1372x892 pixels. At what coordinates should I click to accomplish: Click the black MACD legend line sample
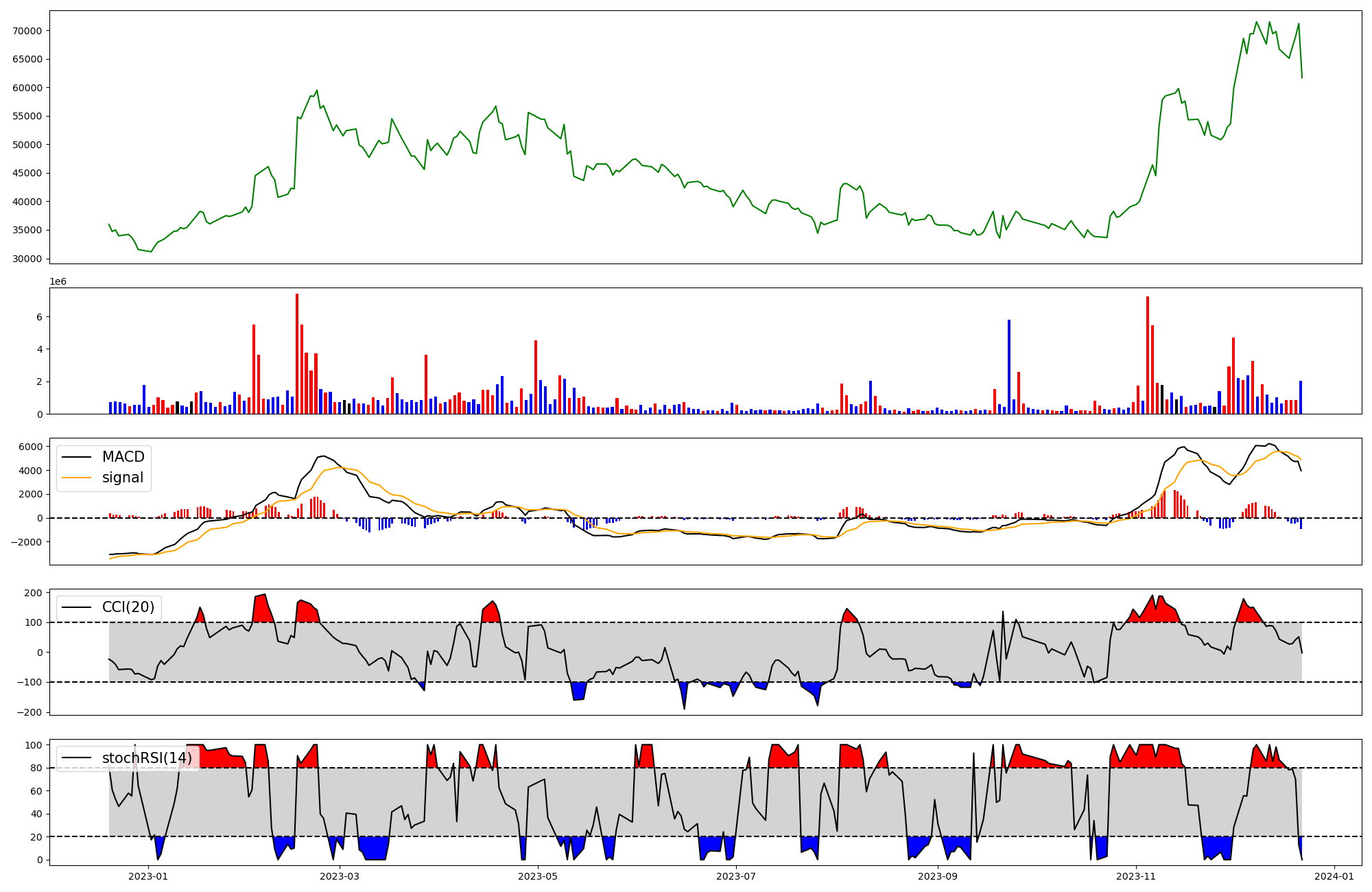coord(77,457)
